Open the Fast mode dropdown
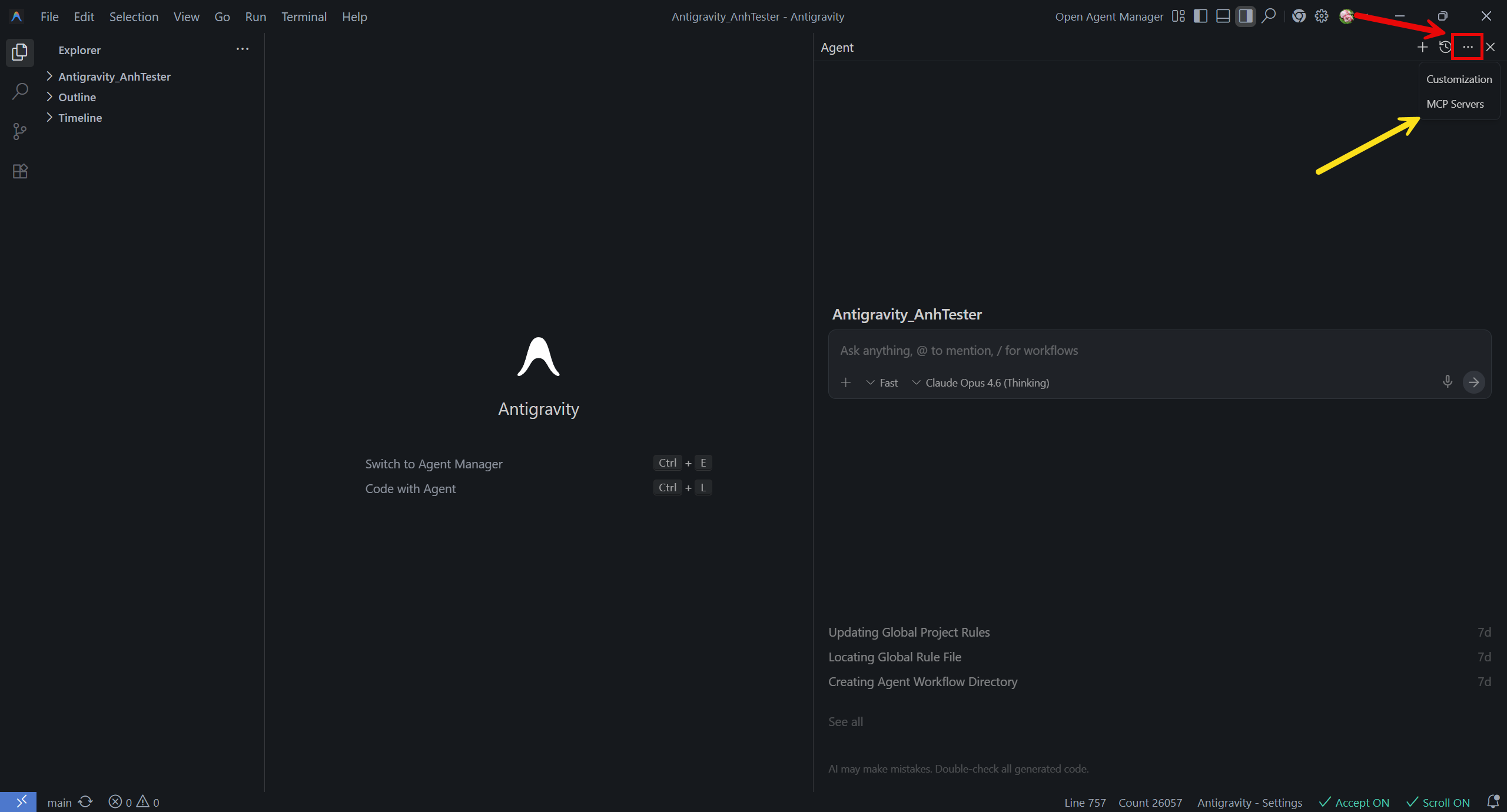This screenshot has height=812, width=1507. coord(882,383)
